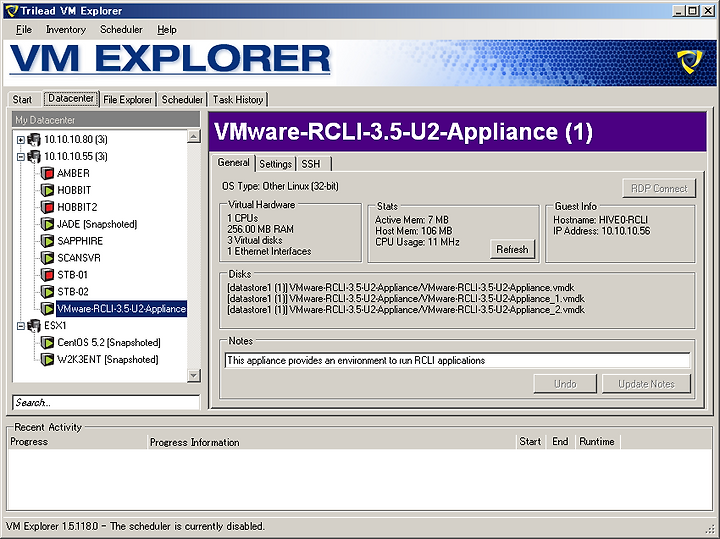This screenshot has height=539, width=720.
Task: Click the Progress column header
Action: (x=77, y=442)
